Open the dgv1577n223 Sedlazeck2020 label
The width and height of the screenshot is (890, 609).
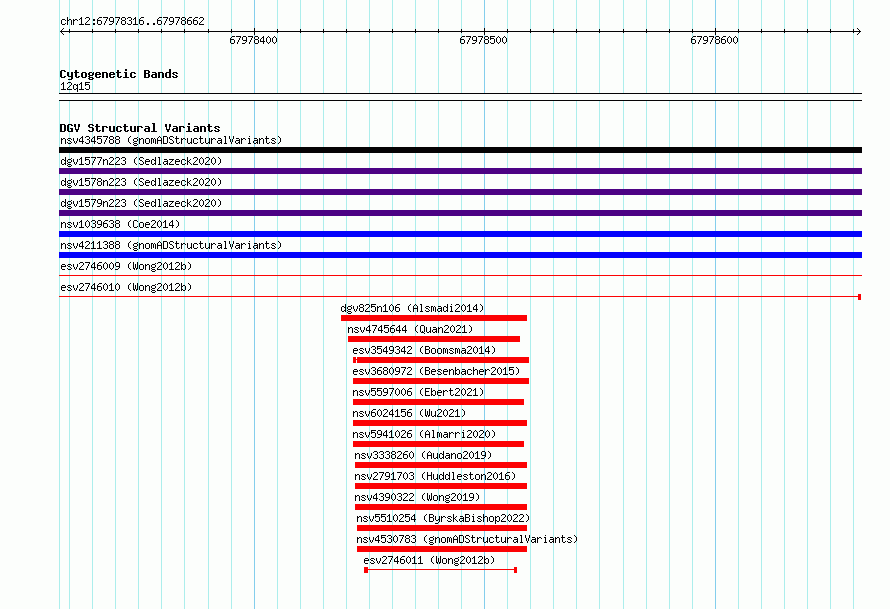coord(141,161)
